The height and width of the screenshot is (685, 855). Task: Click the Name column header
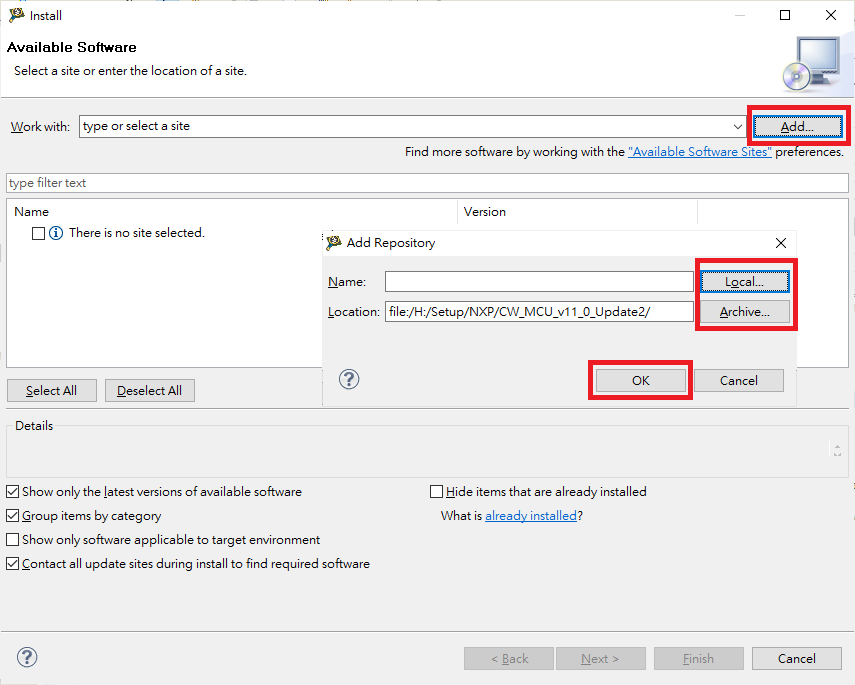[x=32, y=212]
